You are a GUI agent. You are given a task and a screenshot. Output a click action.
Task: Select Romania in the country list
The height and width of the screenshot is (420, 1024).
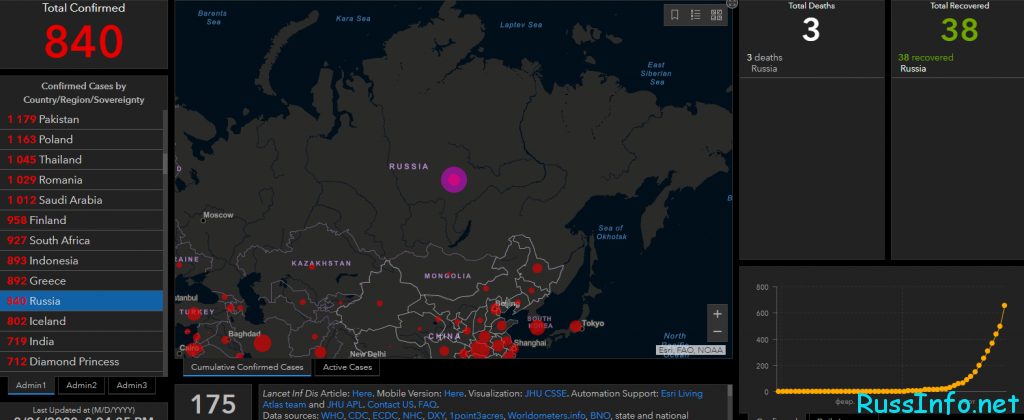point(82,180)
